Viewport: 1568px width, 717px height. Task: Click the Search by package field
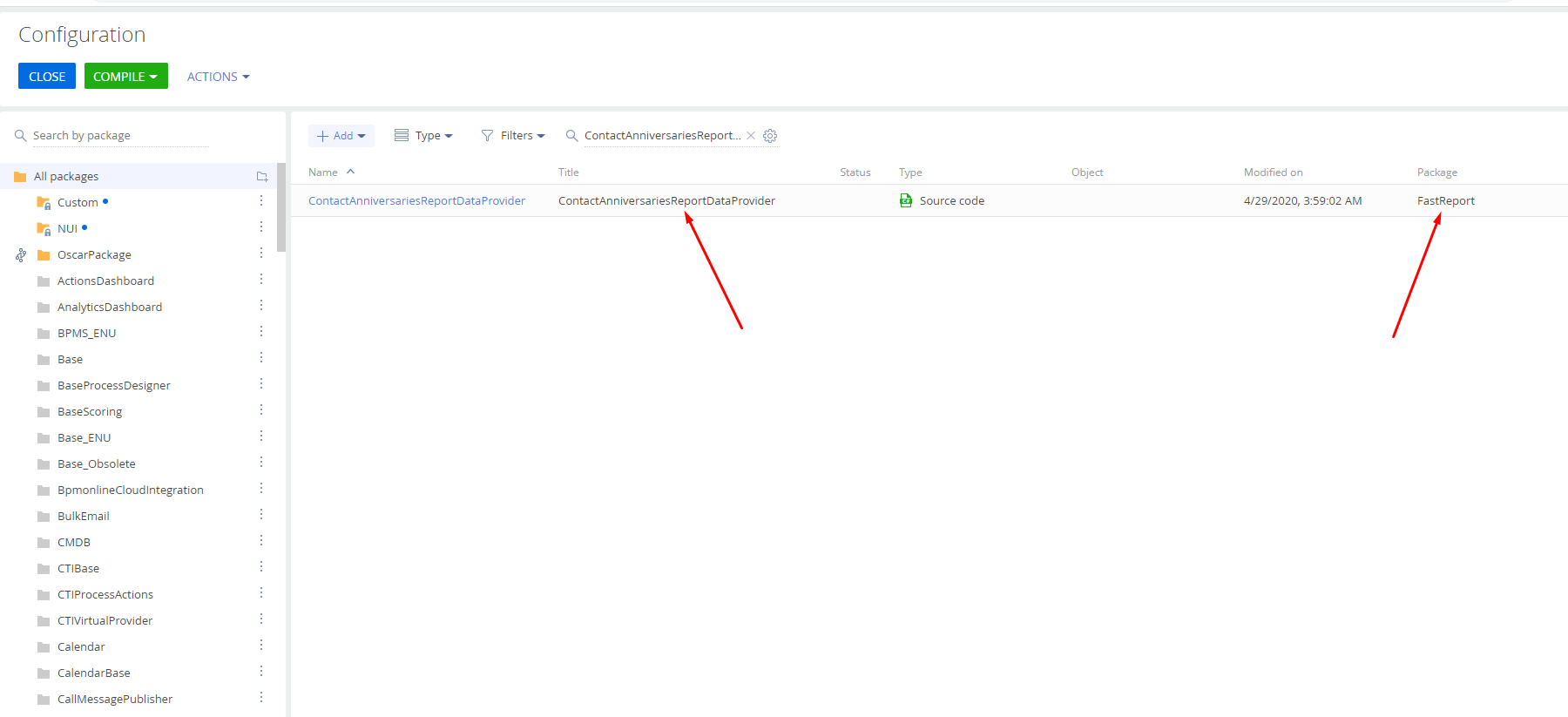120,136
